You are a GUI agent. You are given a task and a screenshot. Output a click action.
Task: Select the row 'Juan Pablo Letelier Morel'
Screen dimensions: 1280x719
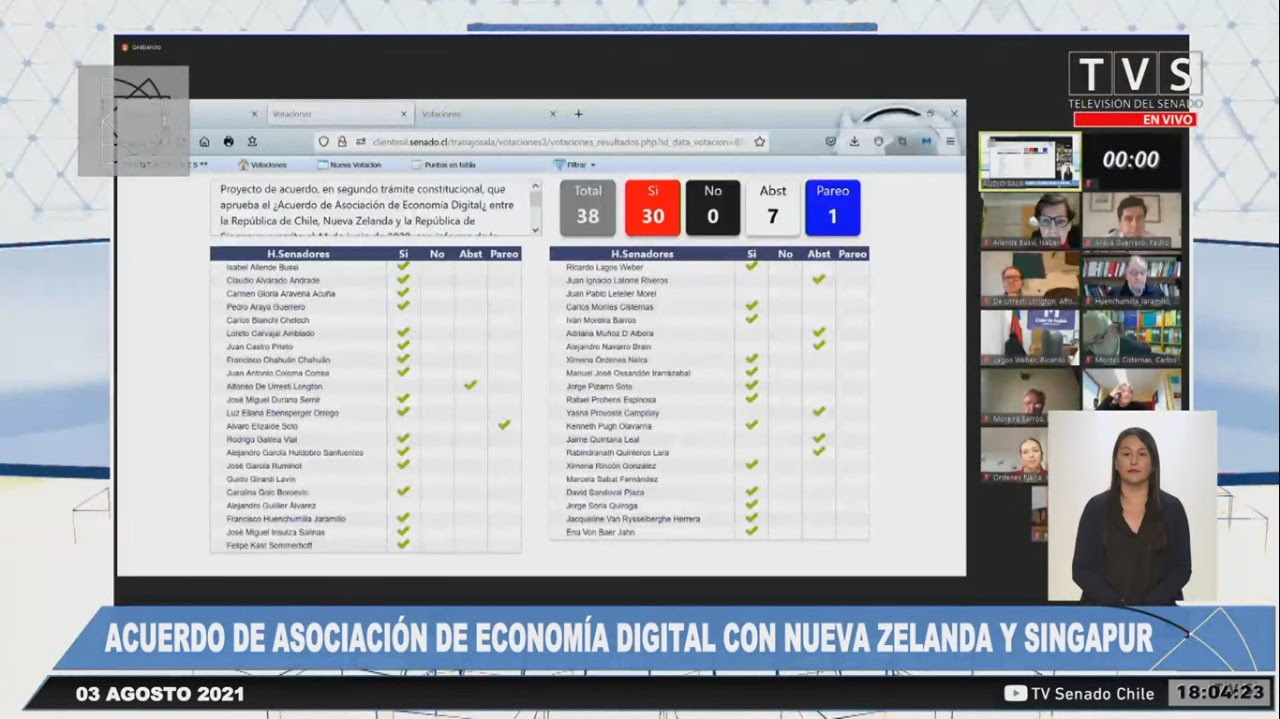point(709,294)
